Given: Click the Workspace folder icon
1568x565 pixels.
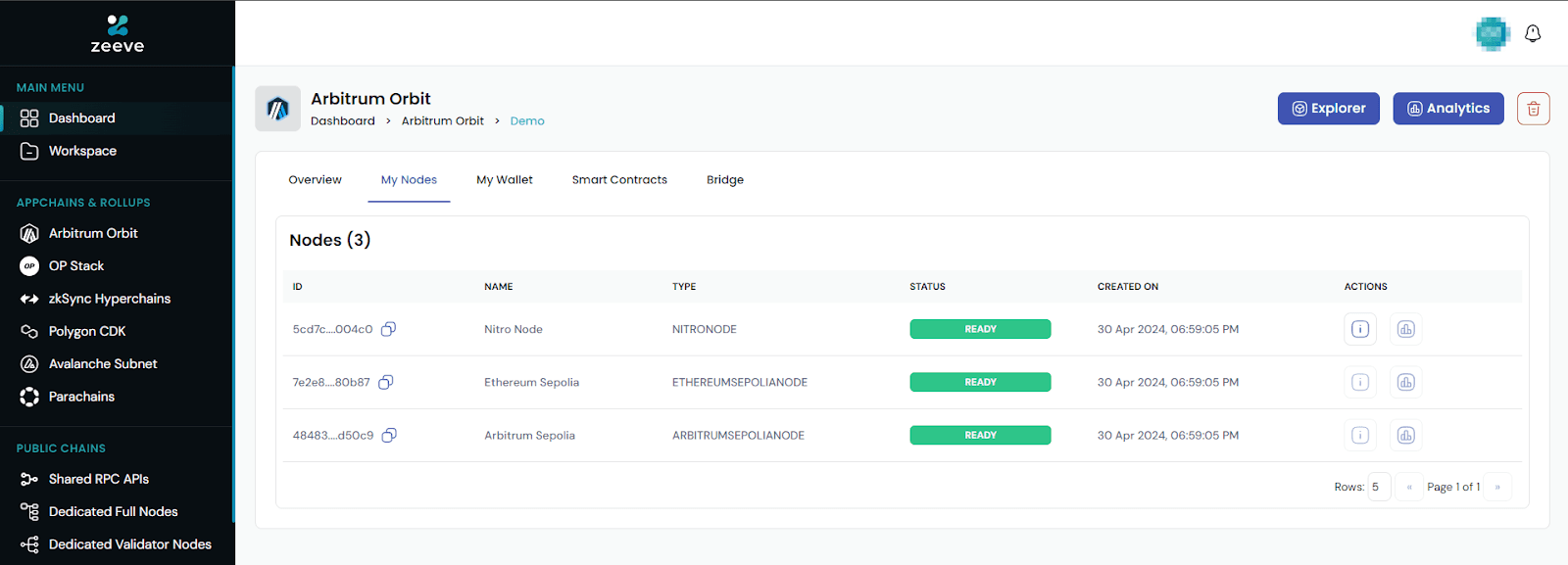Looking at the screenshot, I should pos(29,151).
